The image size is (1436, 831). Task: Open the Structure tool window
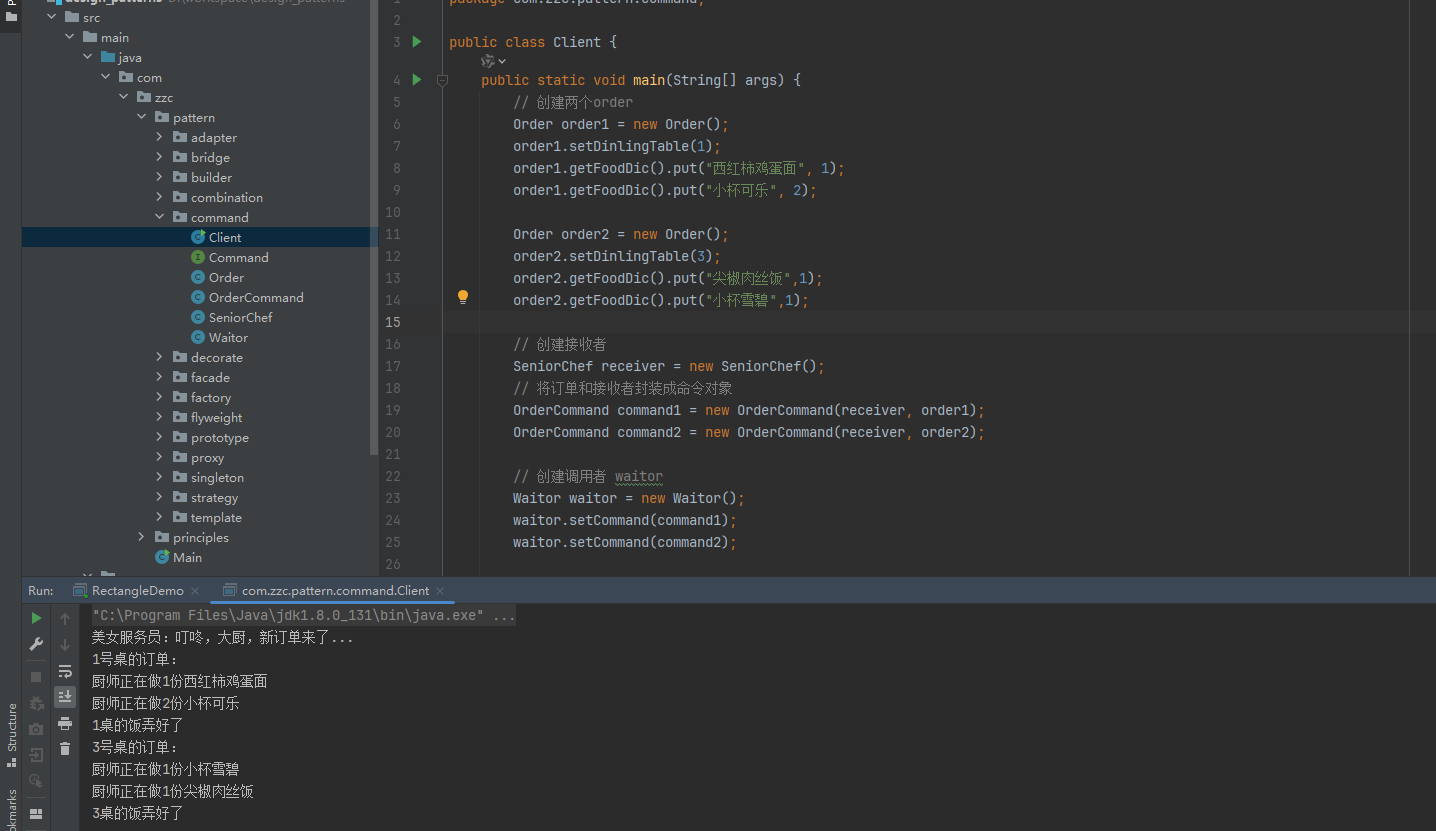[x=12, y=735]
